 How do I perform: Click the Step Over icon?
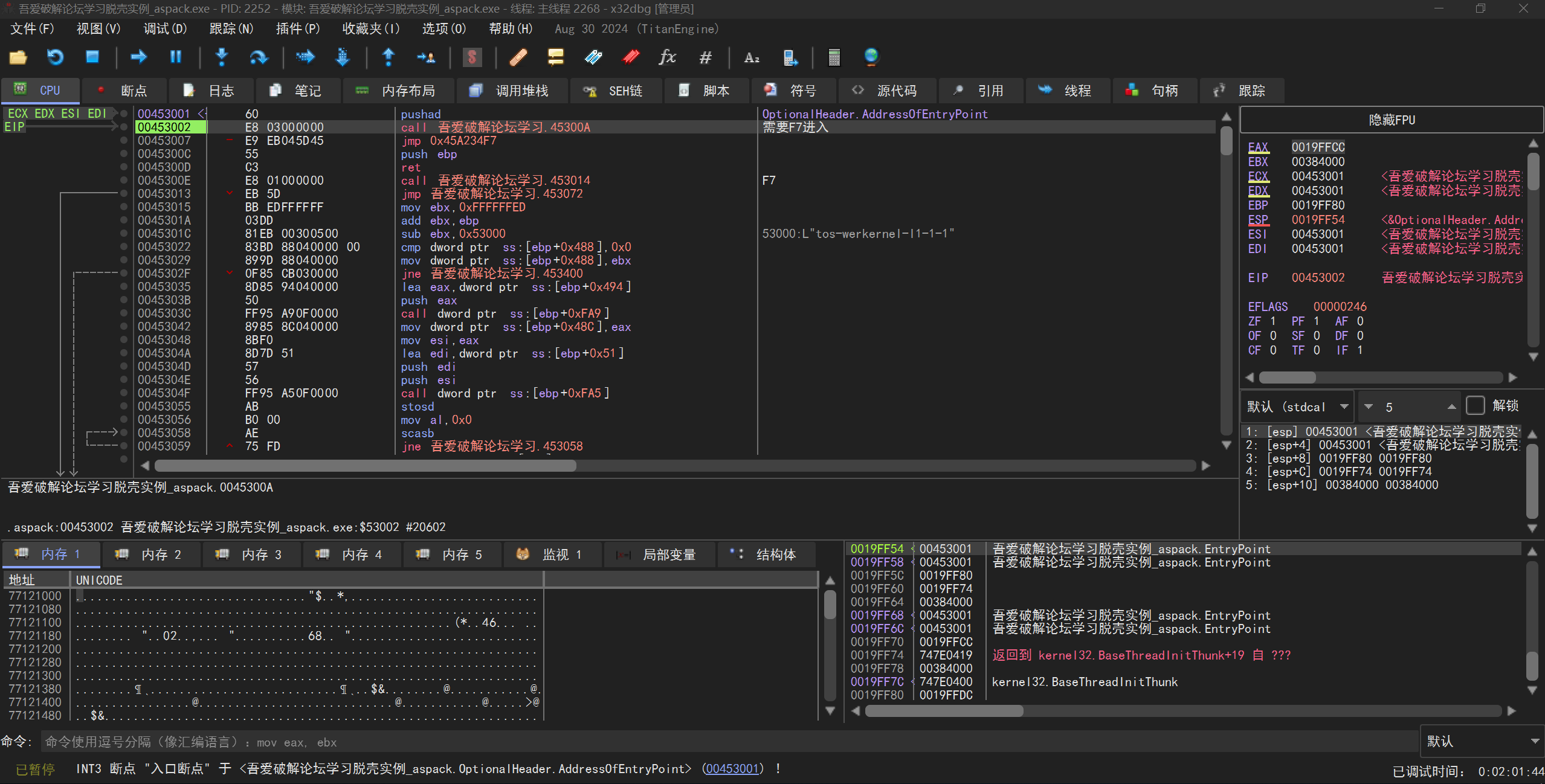259,57
